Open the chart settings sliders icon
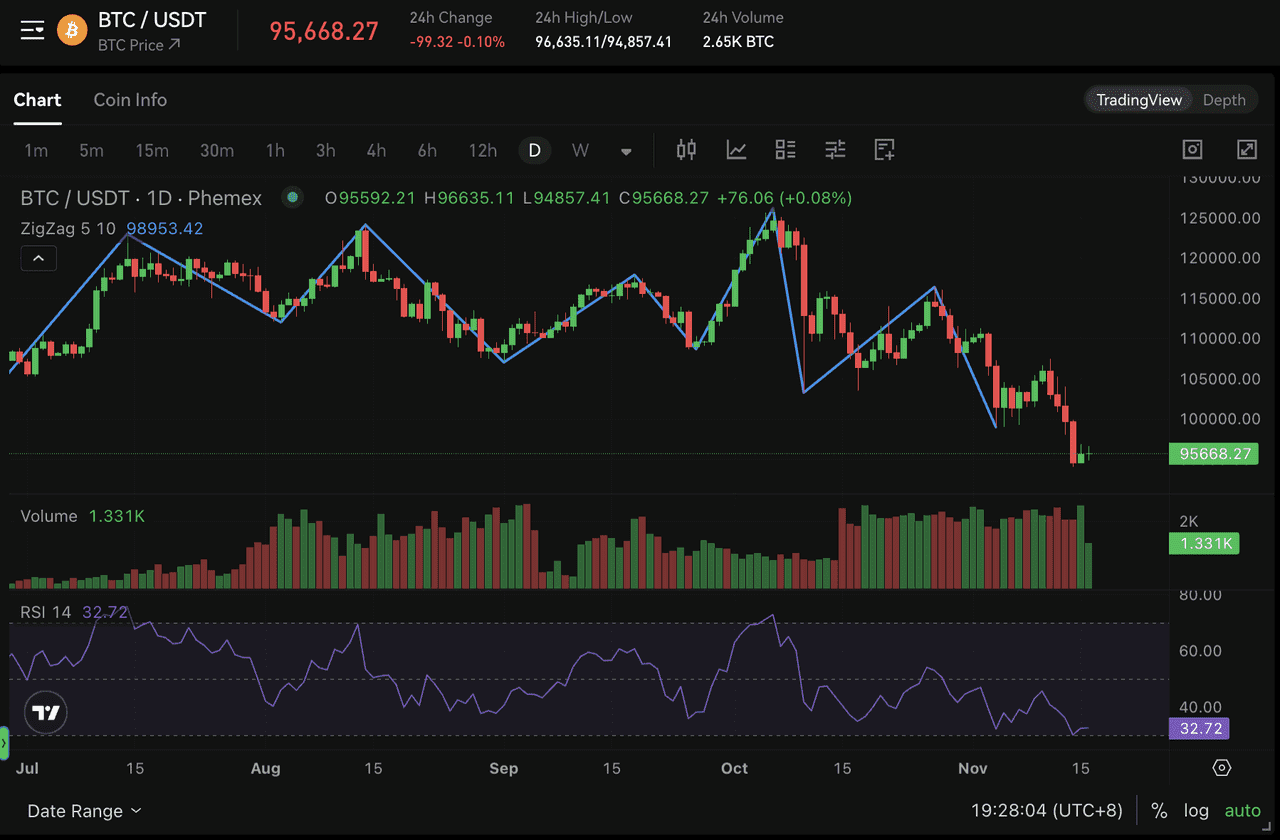Image resolution: width=1280 pixels, height=840 pixels. 835,150
